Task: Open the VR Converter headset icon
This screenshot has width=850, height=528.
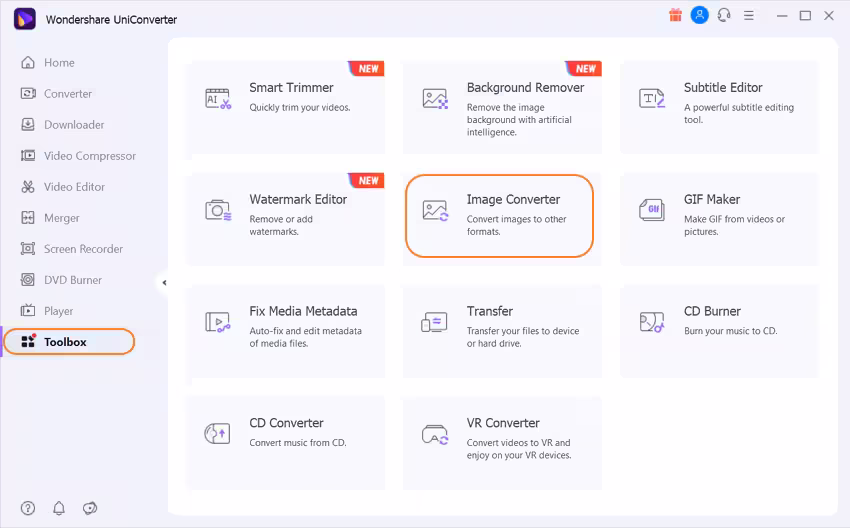Action: [x=435, y=434]
